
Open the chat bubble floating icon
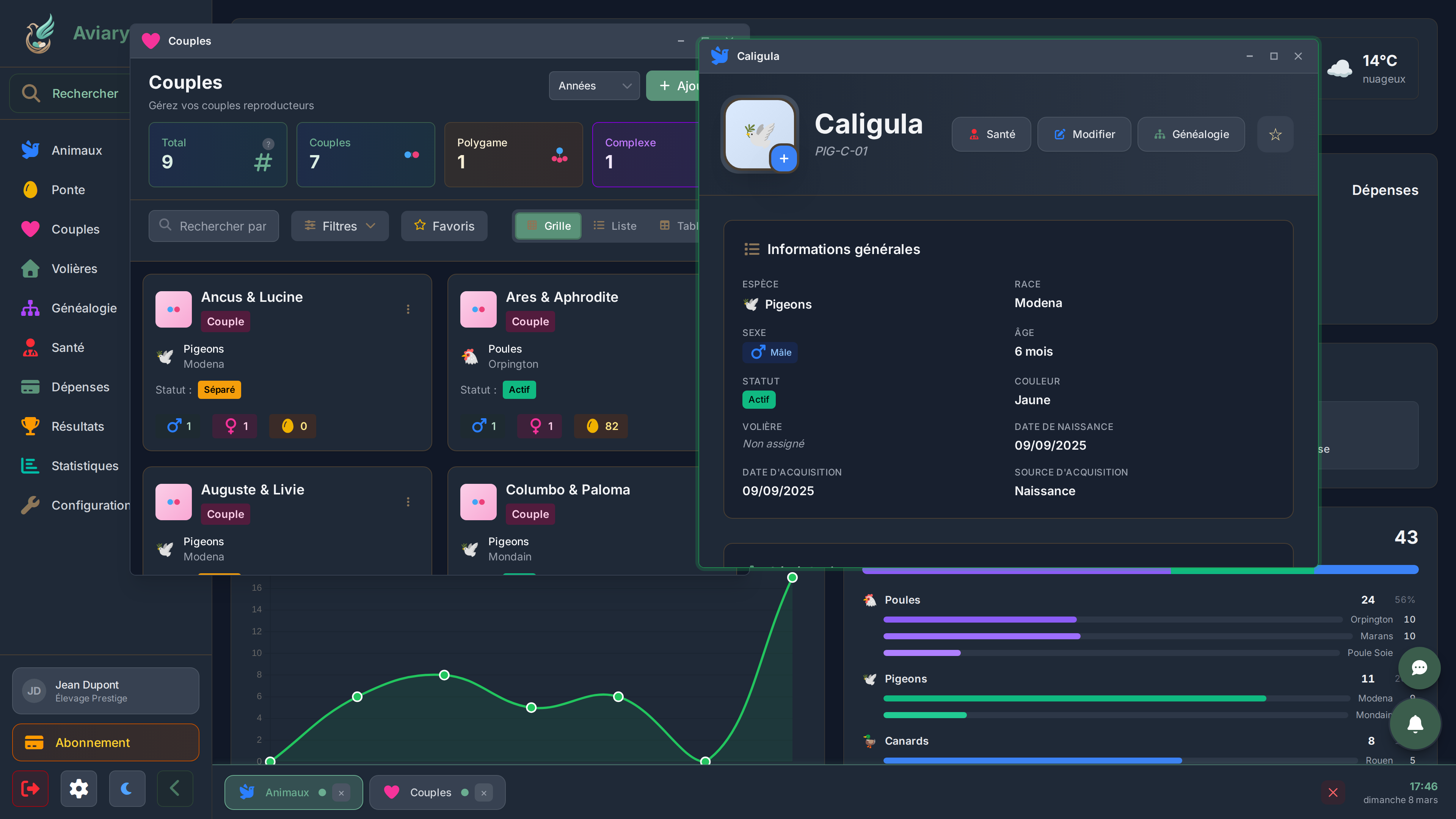pos(1419,668)
